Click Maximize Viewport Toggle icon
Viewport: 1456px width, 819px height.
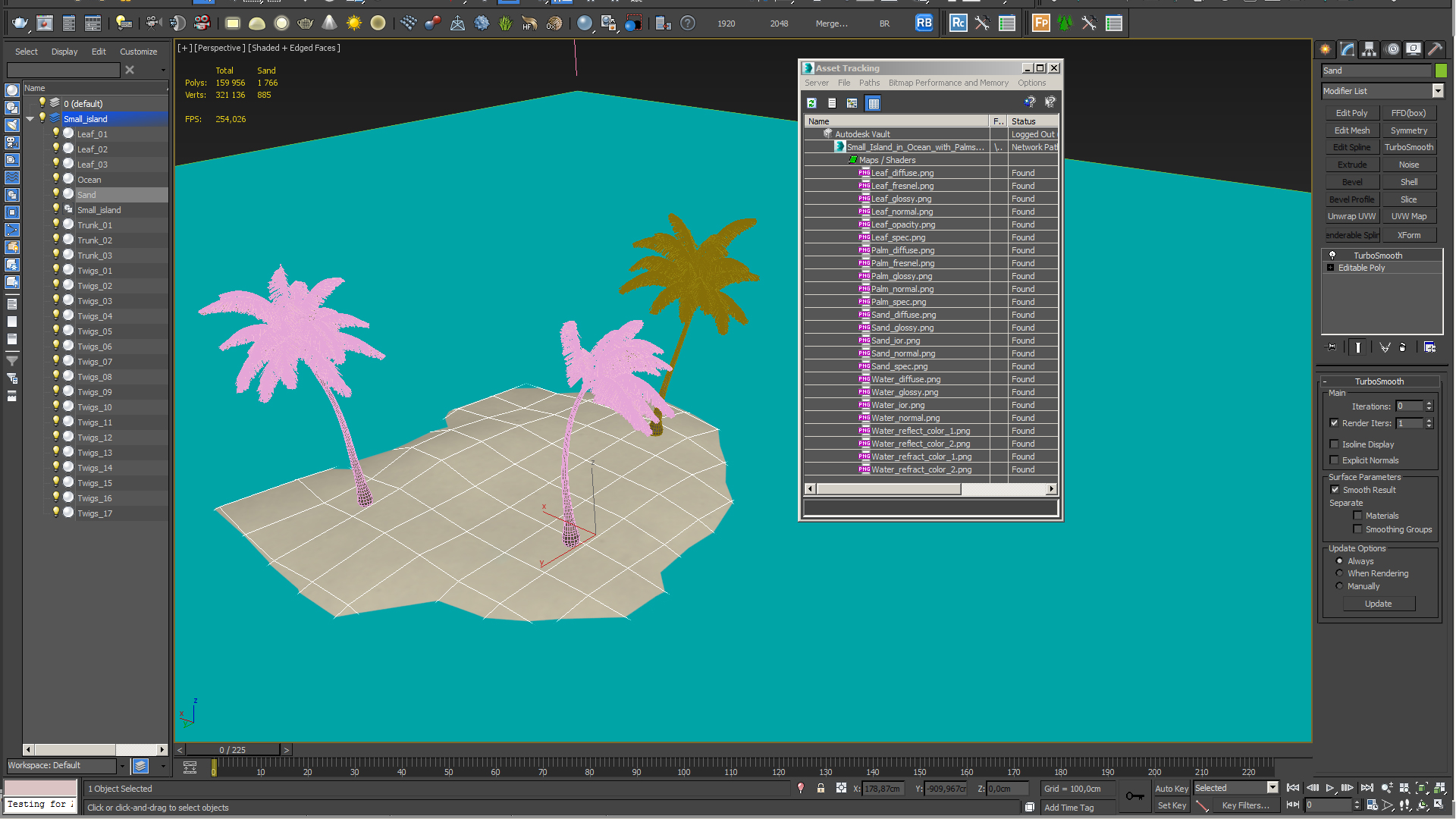[1439, 805]
